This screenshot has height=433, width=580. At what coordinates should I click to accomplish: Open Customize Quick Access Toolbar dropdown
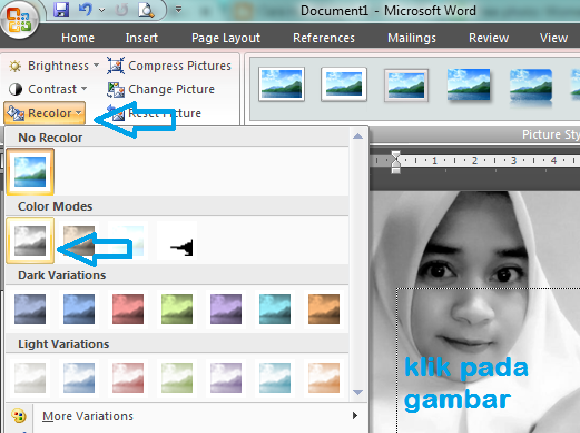(178, 9)
